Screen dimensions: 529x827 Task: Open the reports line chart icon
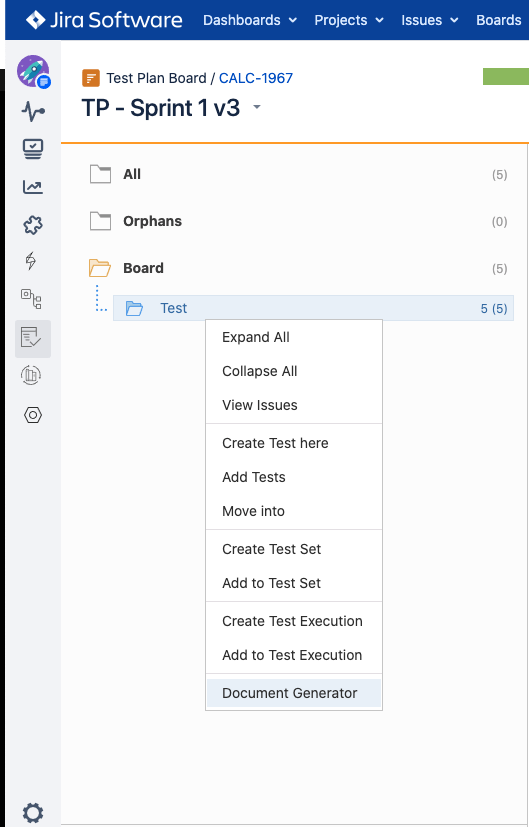(33, 187)
